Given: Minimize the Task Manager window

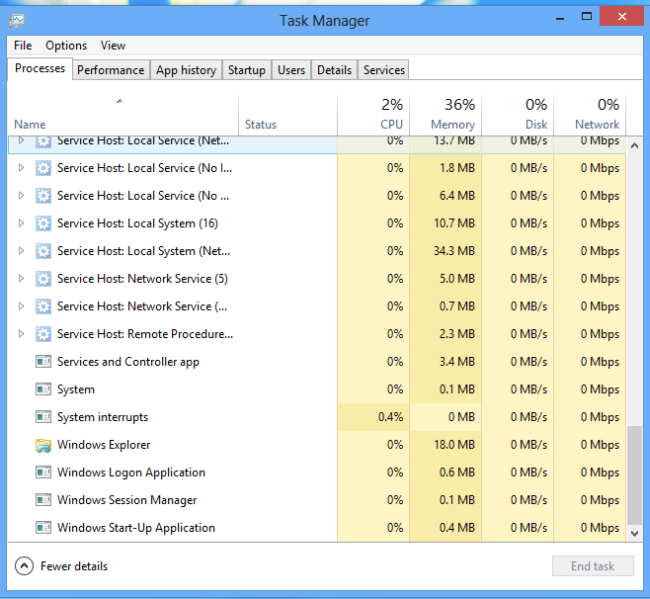Looking at the screenshot, I should tap(560, 18).
